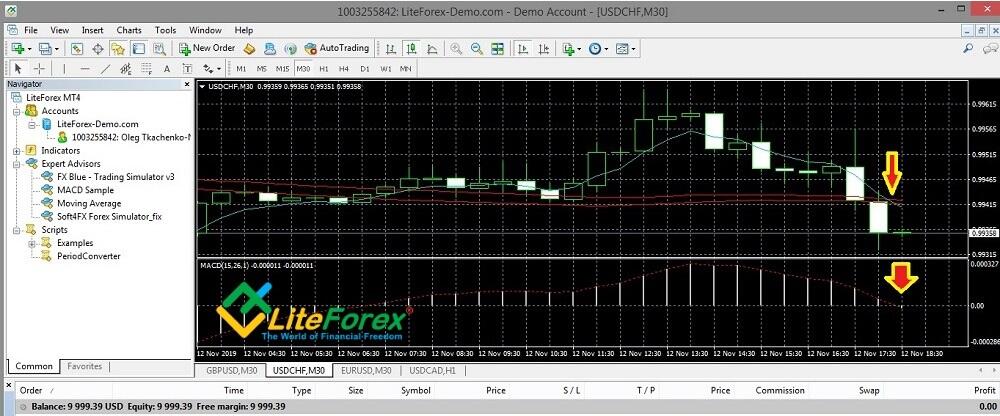Screen dimensions: 1000x416
Task: Toggle the AutoTrading button
Action: pyautogui.click(x=337, y=48)
